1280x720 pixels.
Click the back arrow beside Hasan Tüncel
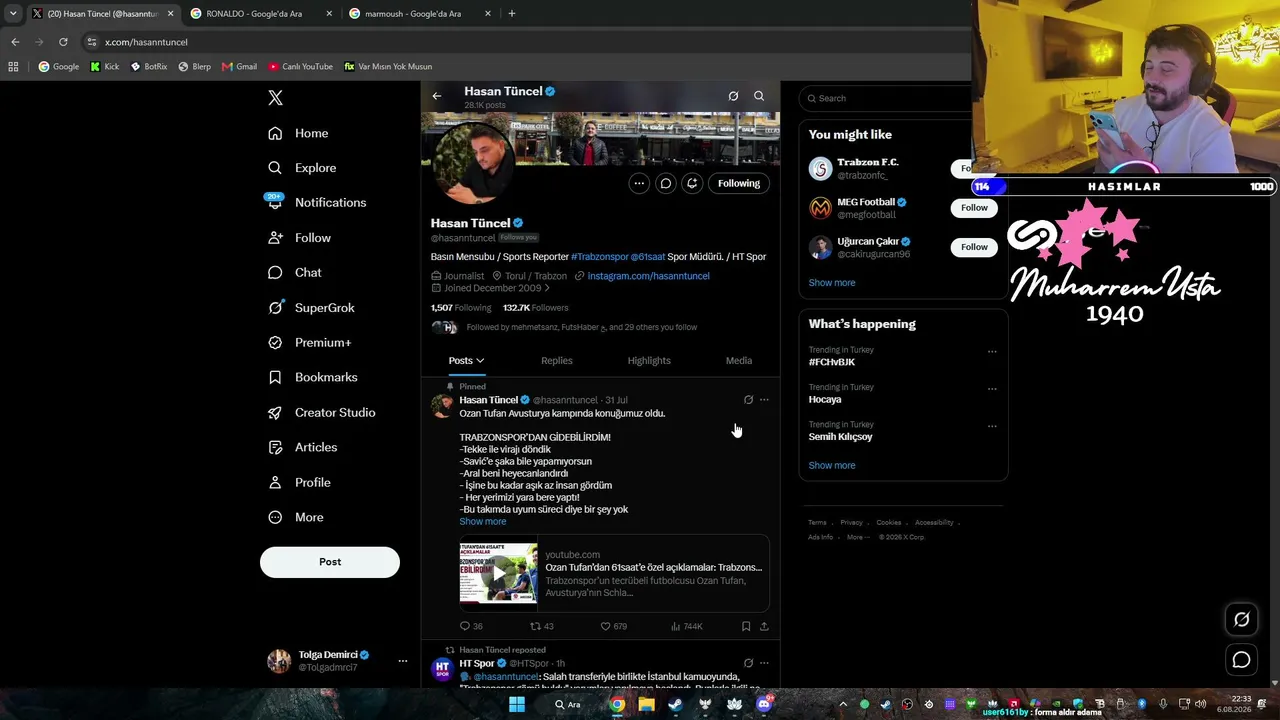tap(437, 96)
